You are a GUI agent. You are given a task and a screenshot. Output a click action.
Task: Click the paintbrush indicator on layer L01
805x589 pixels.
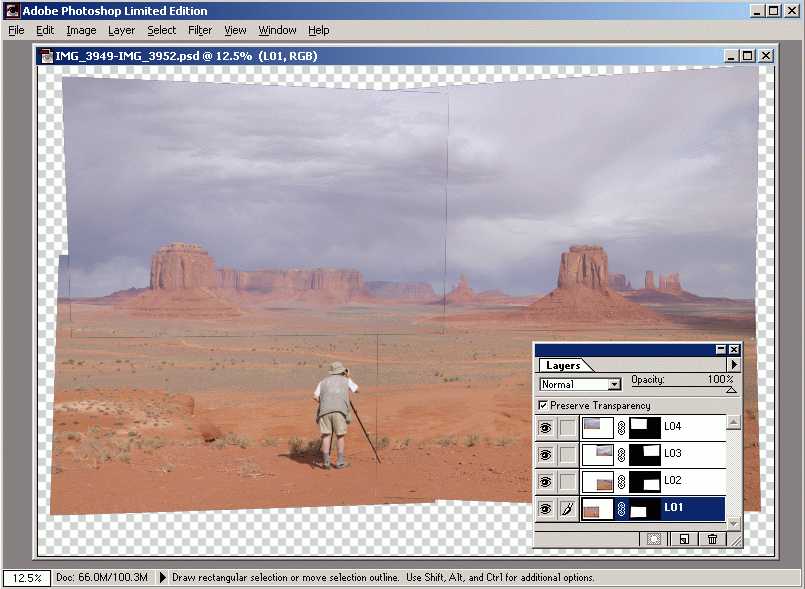(567, 509)
